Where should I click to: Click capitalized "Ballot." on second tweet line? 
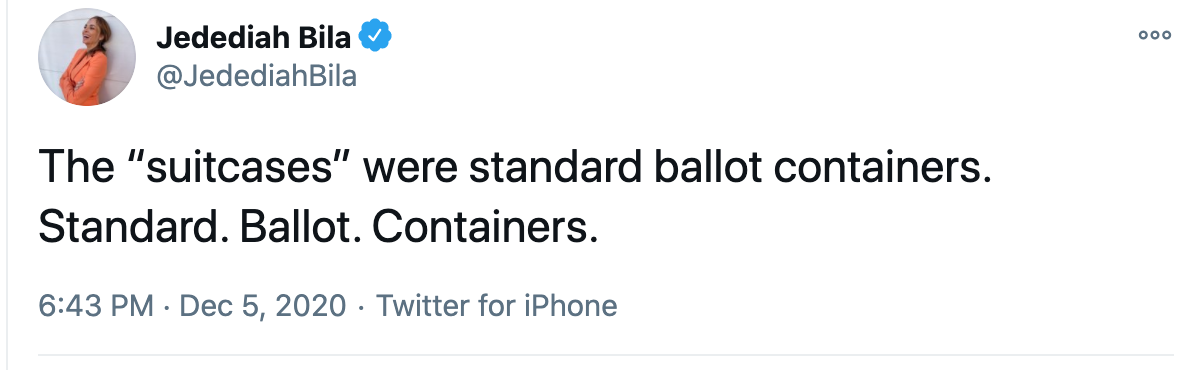coord(300,226)
